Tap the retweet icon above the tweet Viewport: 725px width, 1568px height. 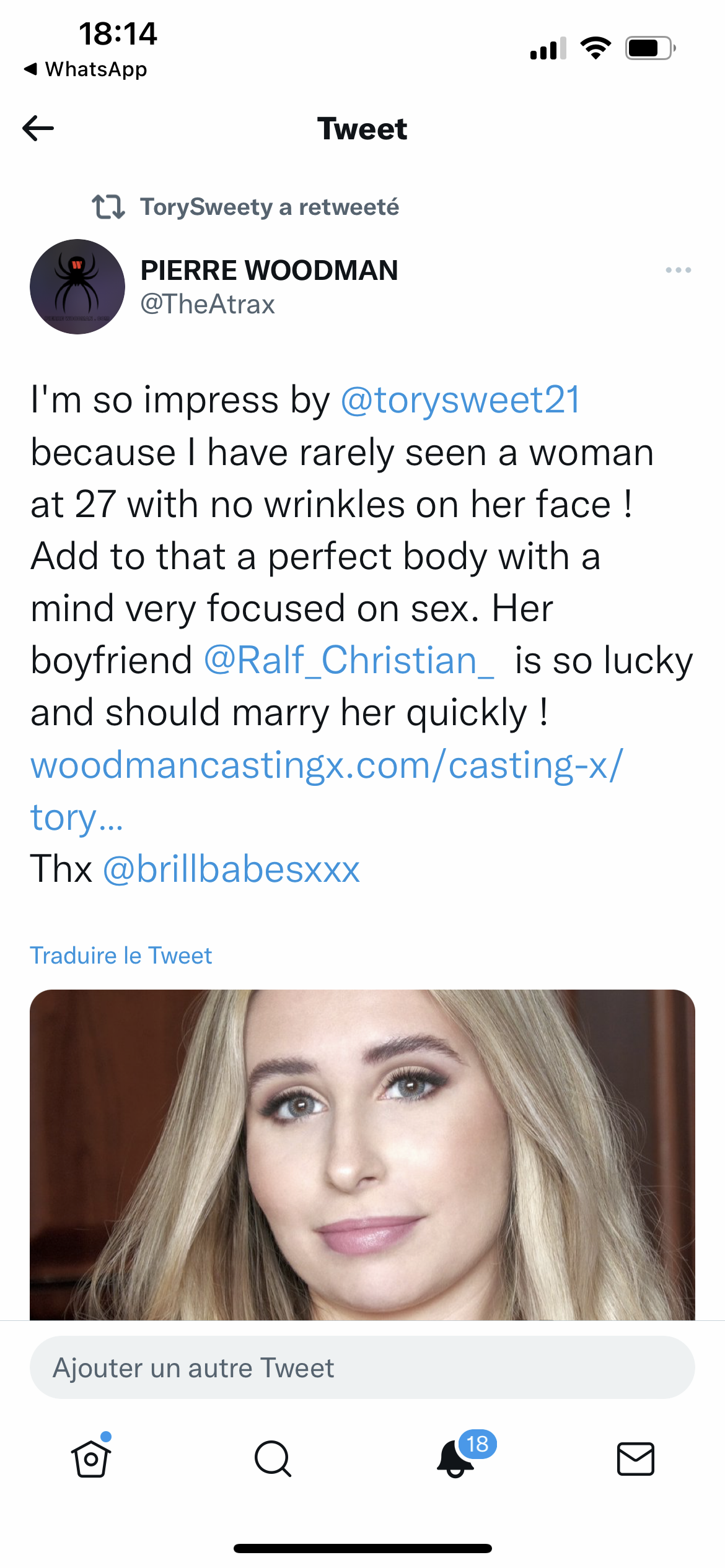tap(108, 207)
